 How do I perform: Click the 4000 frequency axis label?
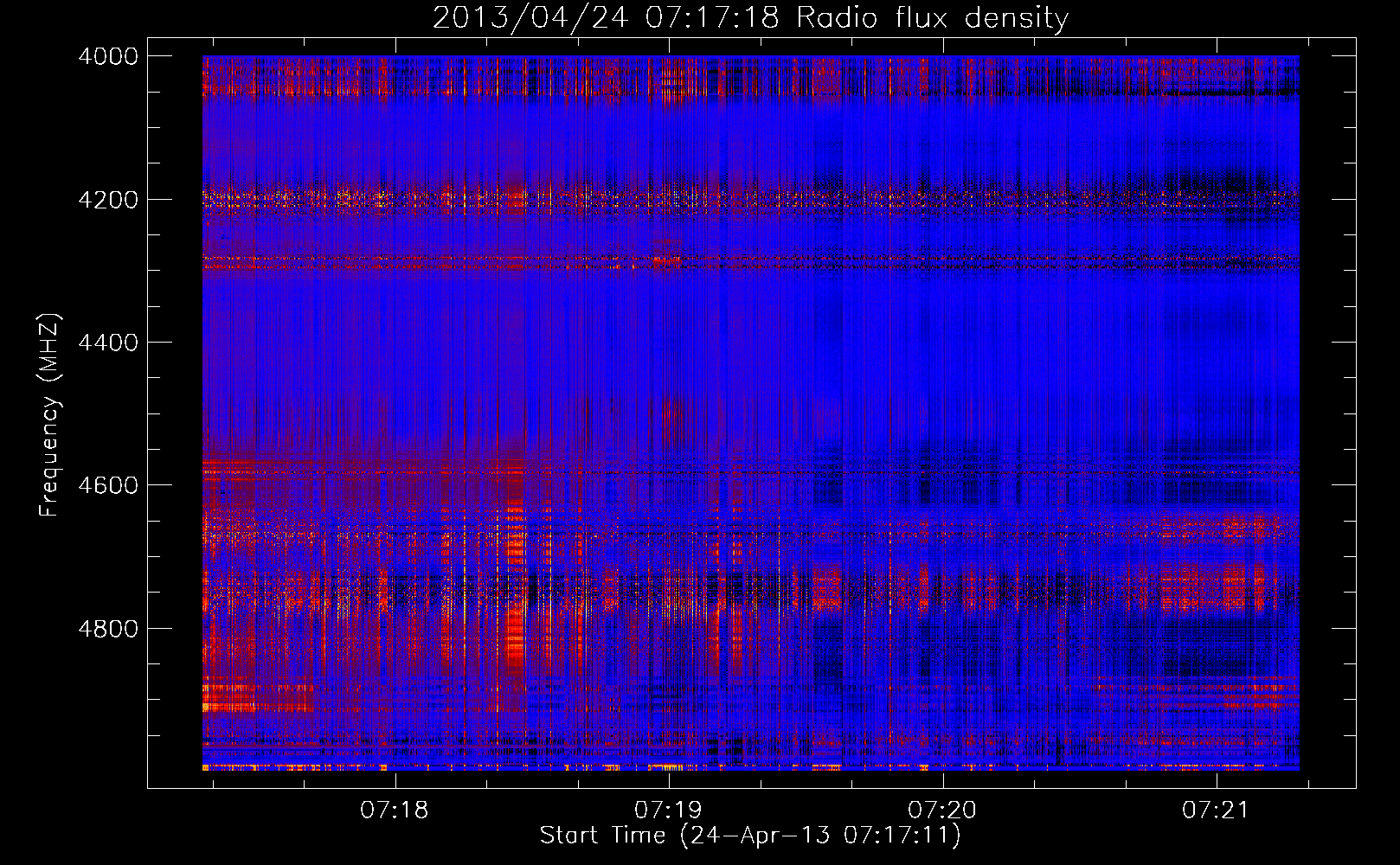point(108,56)
